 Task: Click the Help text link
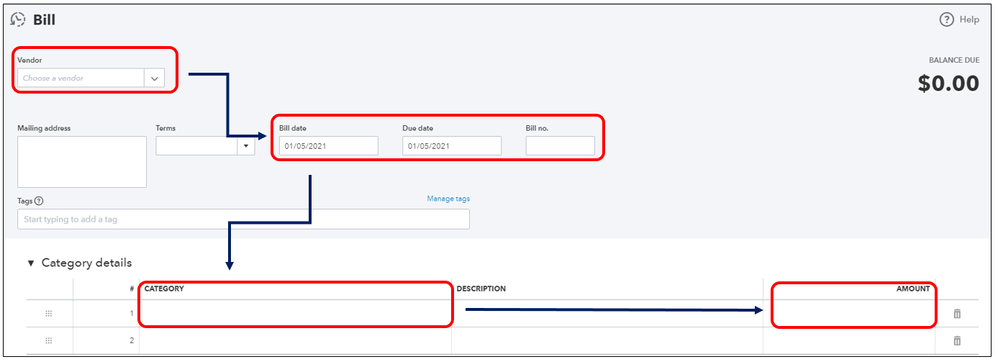pyautogui.click(x=969, y=20)
